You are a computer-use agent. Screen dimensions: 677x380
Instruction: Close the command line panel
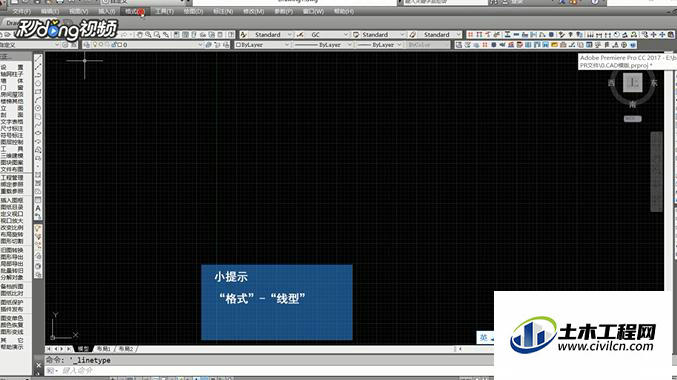(x=38, y=365)
